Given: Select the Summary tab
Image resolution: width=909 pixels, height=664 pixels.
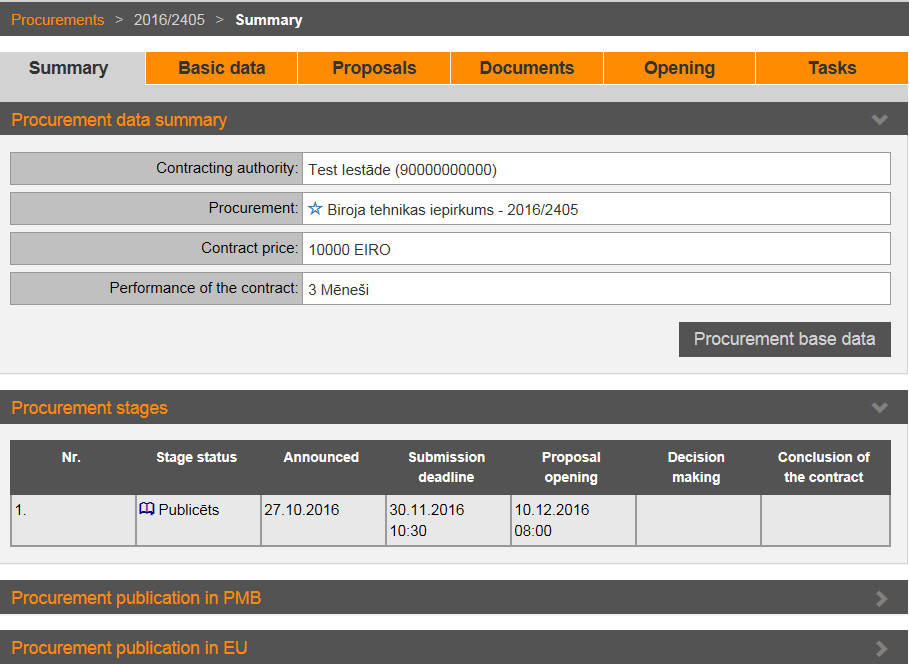Looking at the screenshot, I should pyautogui.click(x=68, y=68).
